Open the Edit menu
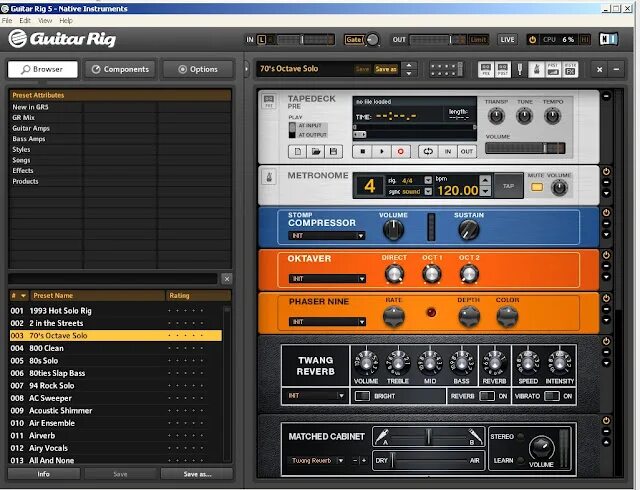This screenshot has width=640, height=490. [x=25, y=20]
